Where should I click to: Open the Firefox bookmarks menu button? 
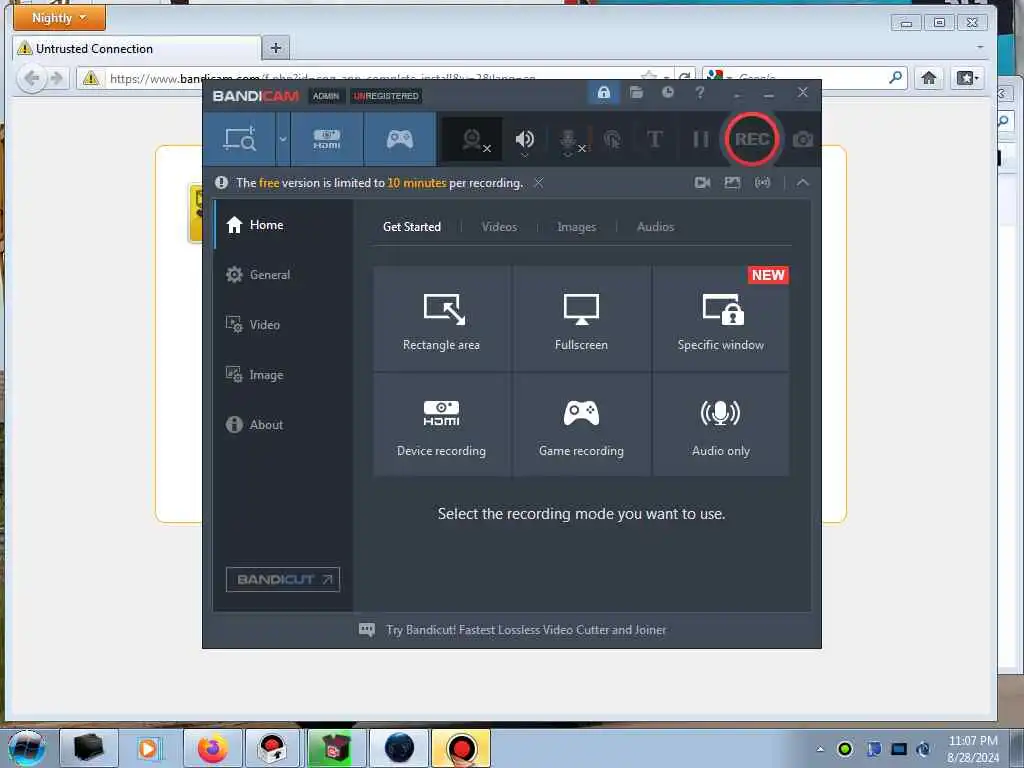(x=967, y=78)
